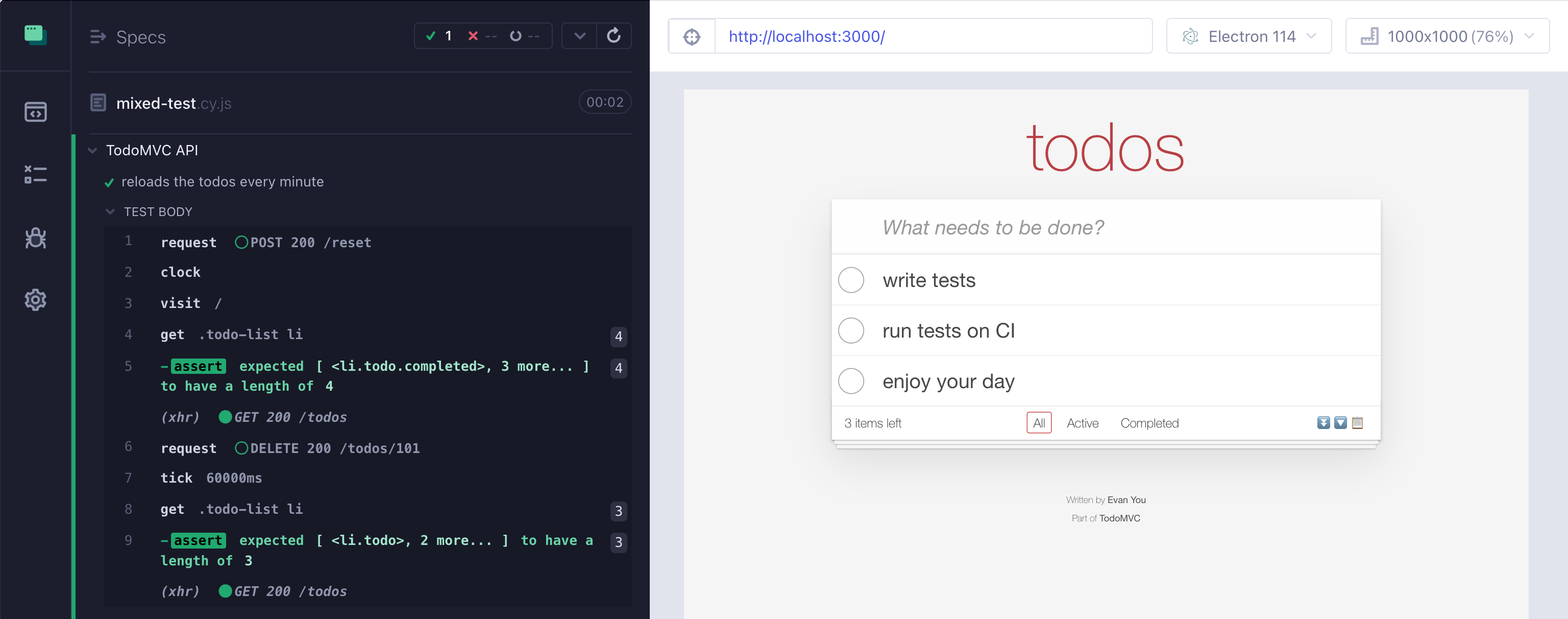Check off the 'write tests' todo
This screenshot has height=619, width=1568.
851,280
